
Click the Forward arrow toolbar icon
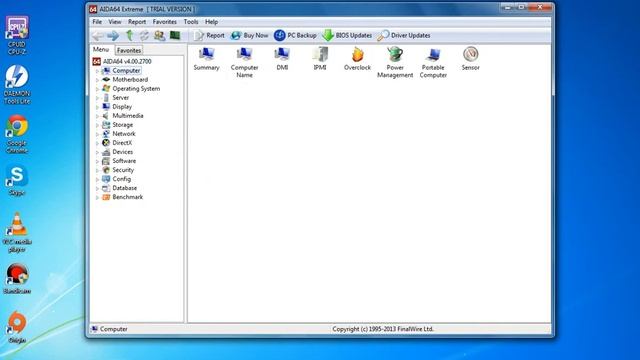(x=113, y=36)
